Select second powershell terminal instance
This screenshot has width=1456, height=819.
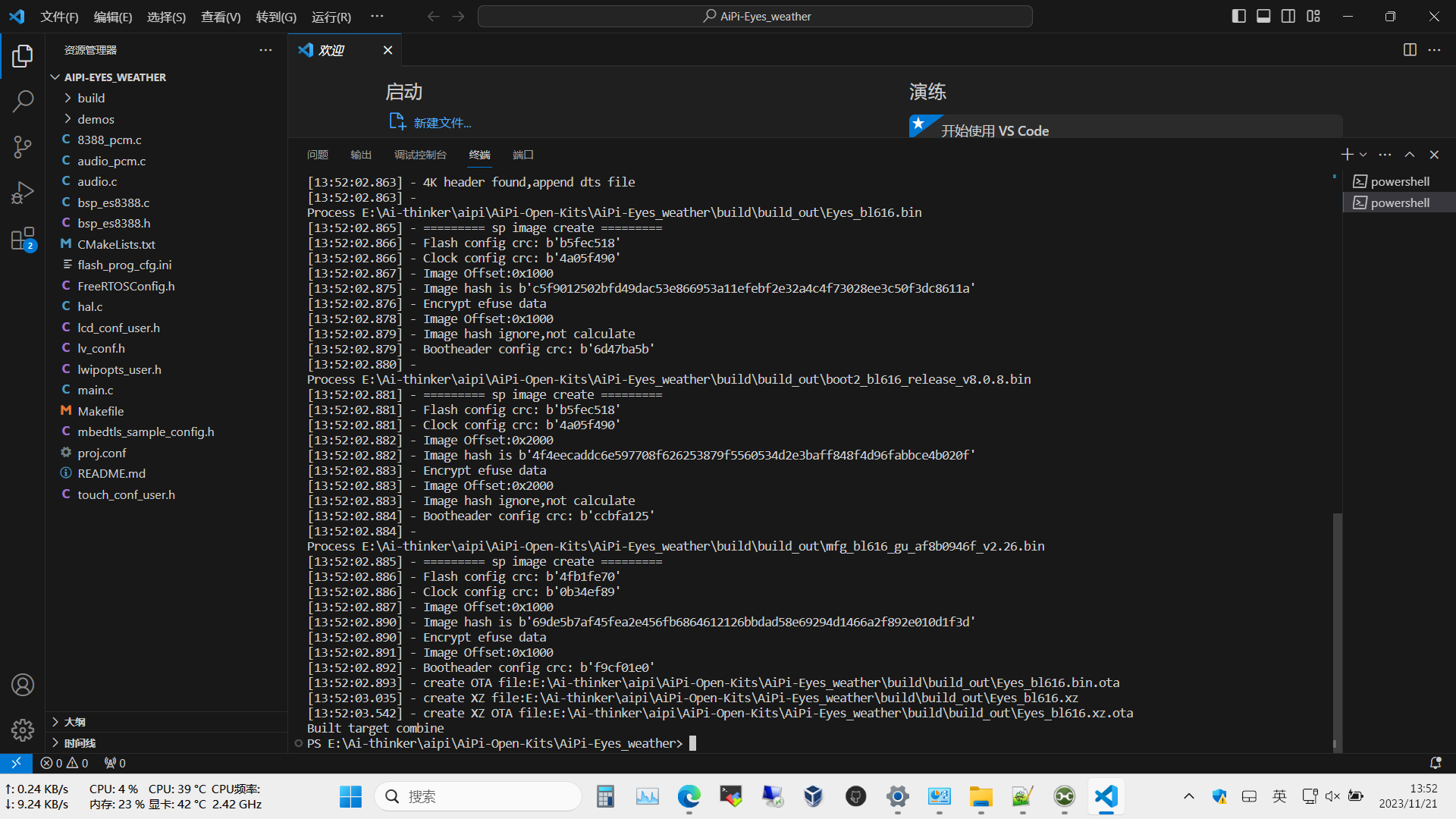(x=1399, y=202)
